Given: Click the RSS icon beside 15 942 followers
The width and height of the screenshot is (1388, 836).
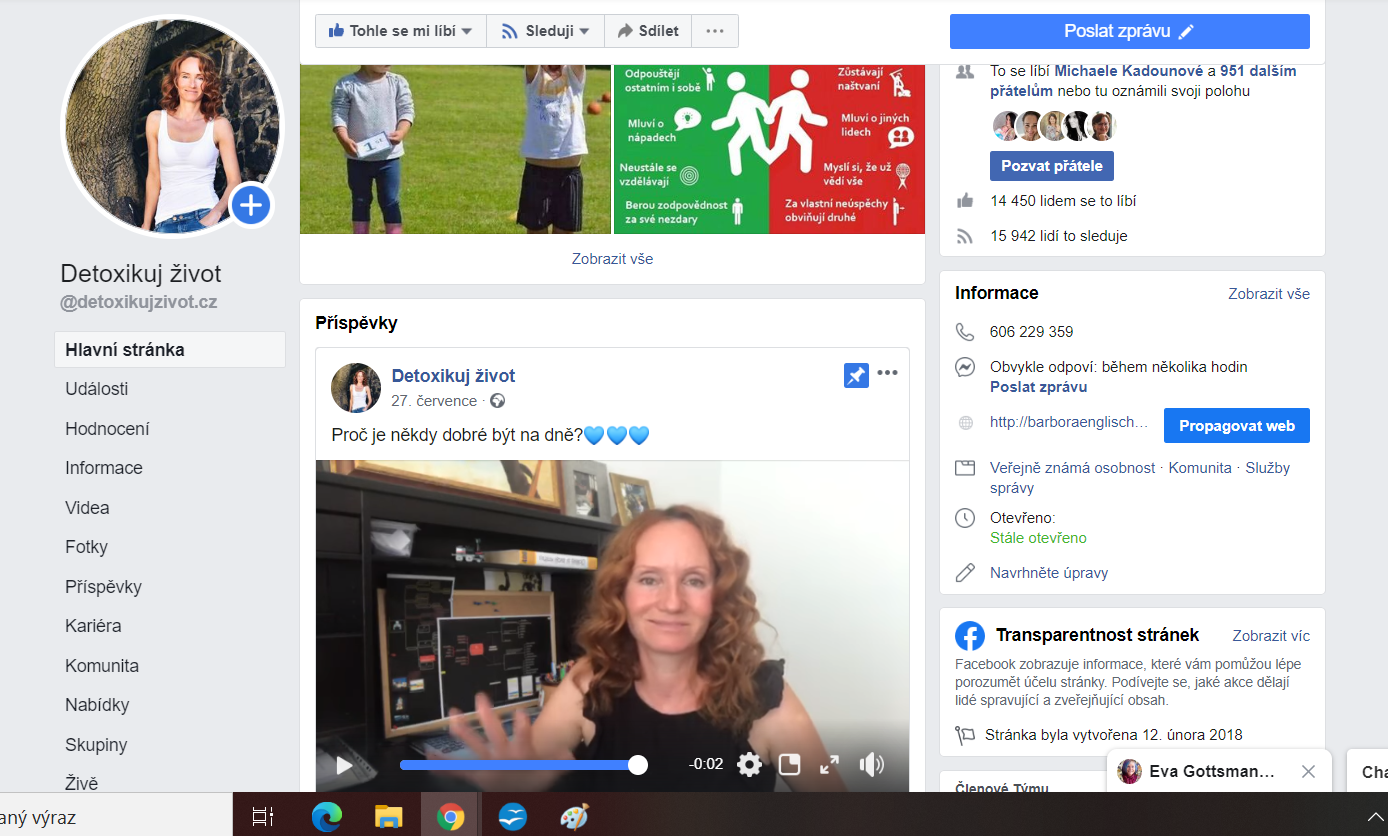Looking at the screenshot, I should pyautogui.click(x=965, y=236).
